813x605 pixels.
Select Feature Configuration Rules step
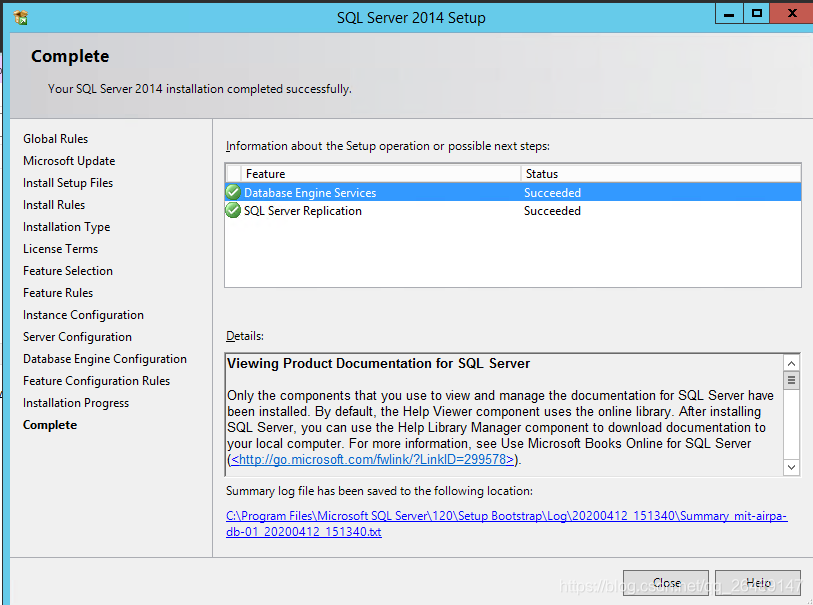tap(96, 381)
